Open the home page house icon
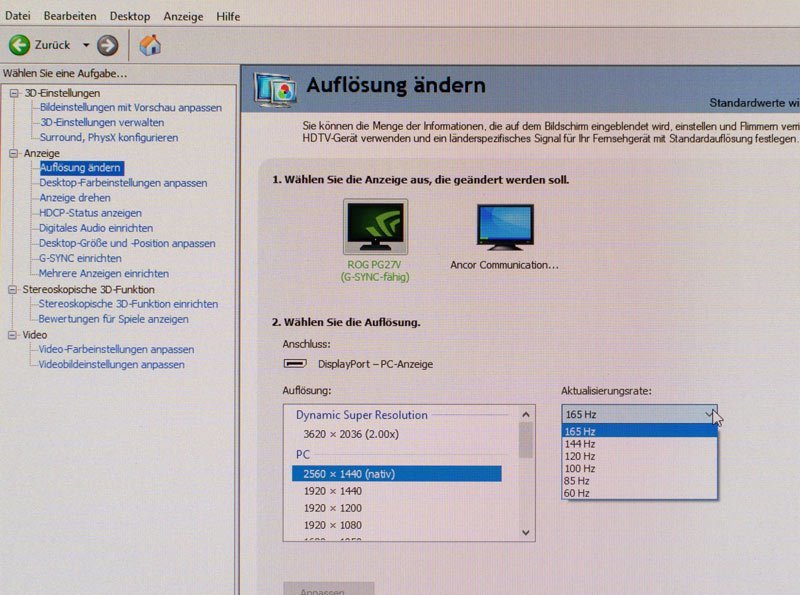800x595 pixels. coord(150,45)
